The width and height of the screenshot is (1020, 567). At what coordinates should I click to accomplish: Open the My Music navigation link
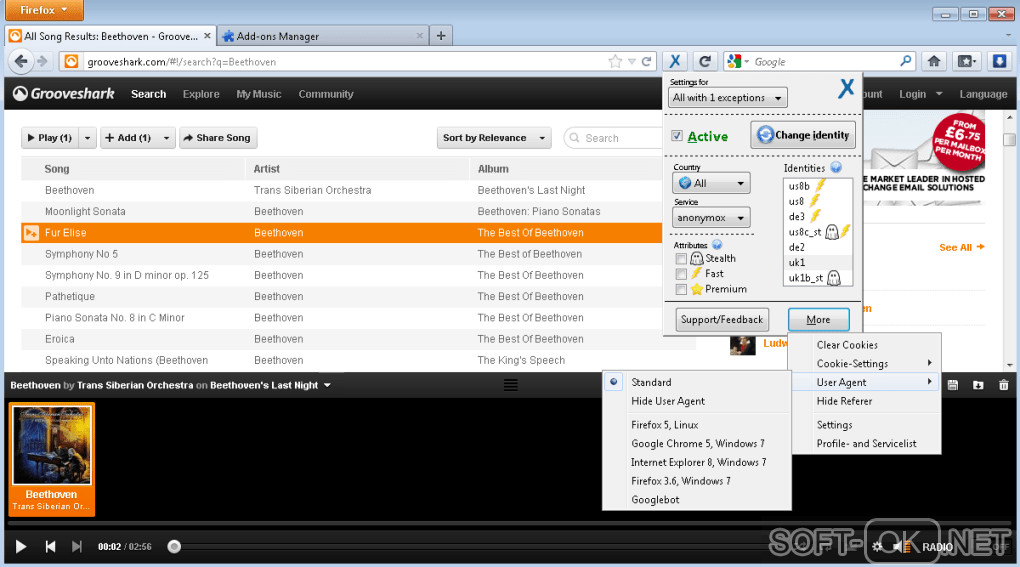coord(258,94)
